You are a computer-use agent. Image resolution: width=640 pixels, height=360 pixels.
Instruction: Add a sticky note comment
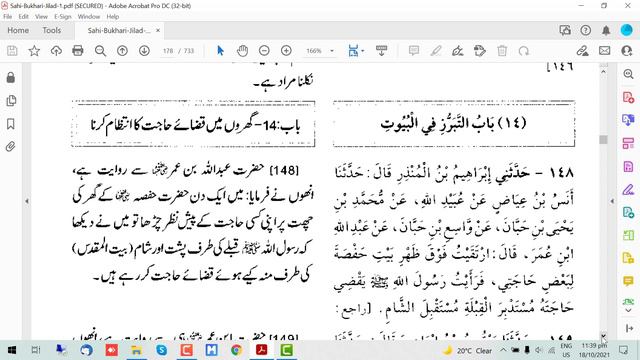pyautogui.click(x=414, y=51)
